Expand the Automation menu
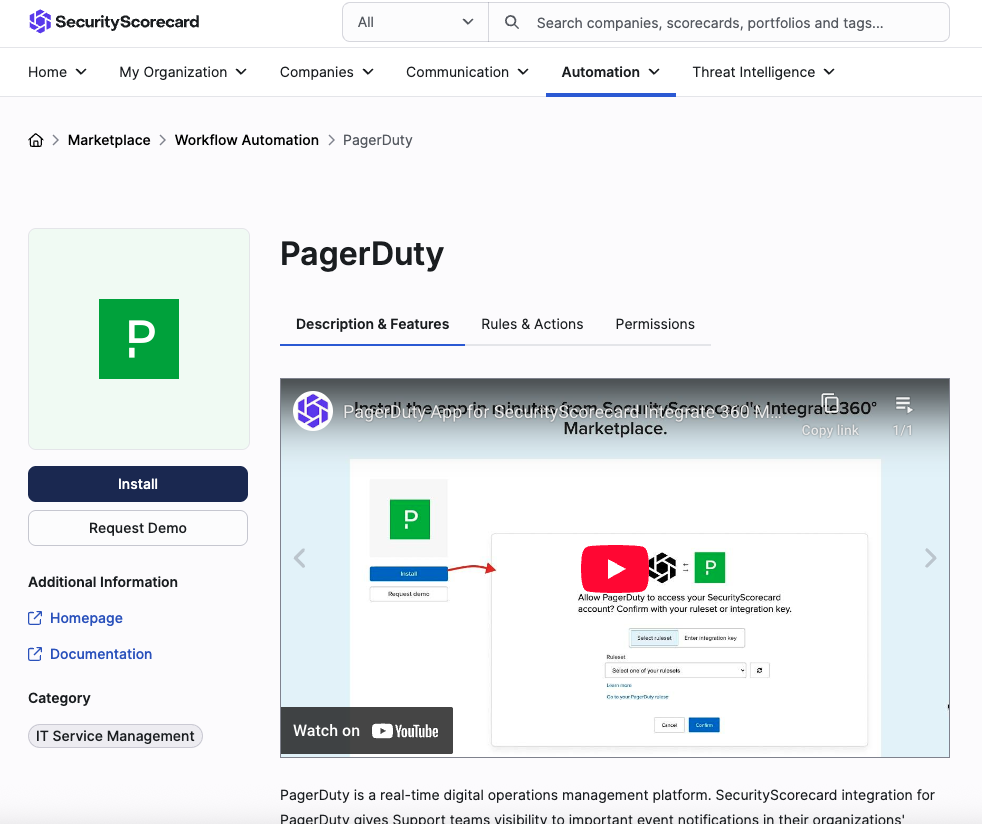 (611, 72)
